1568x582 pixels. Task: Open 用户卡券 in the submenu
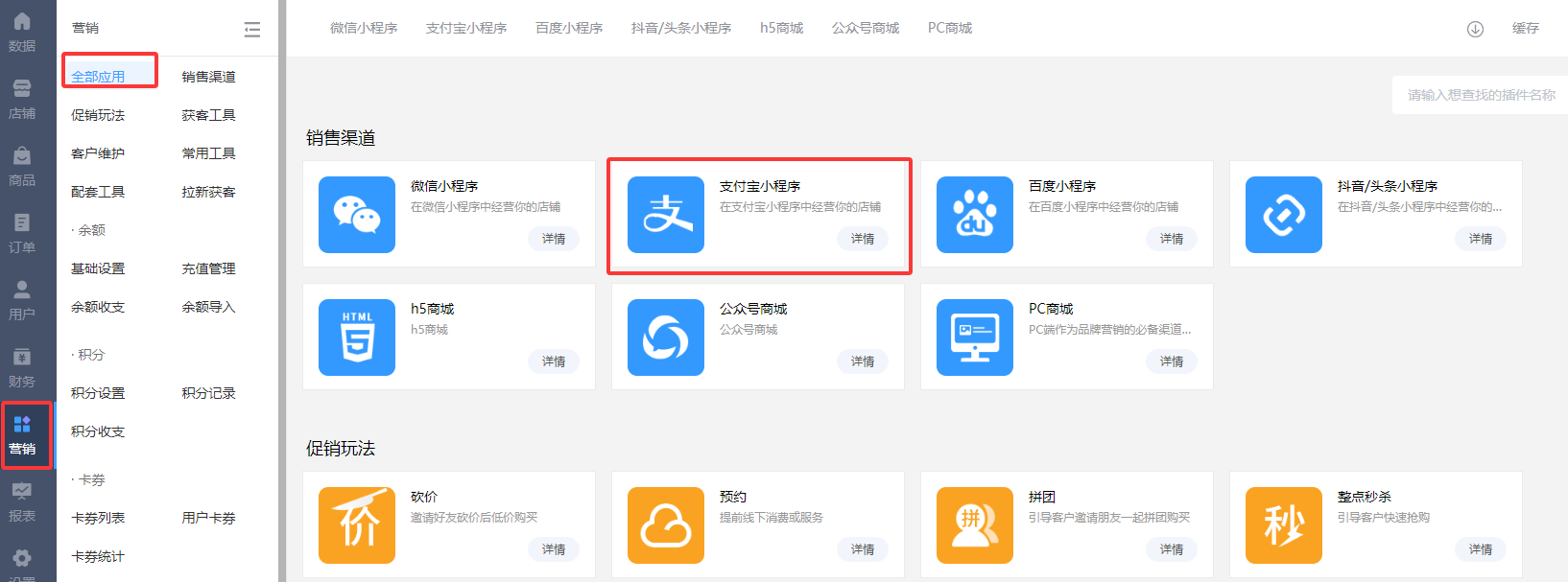coord(209,518)
